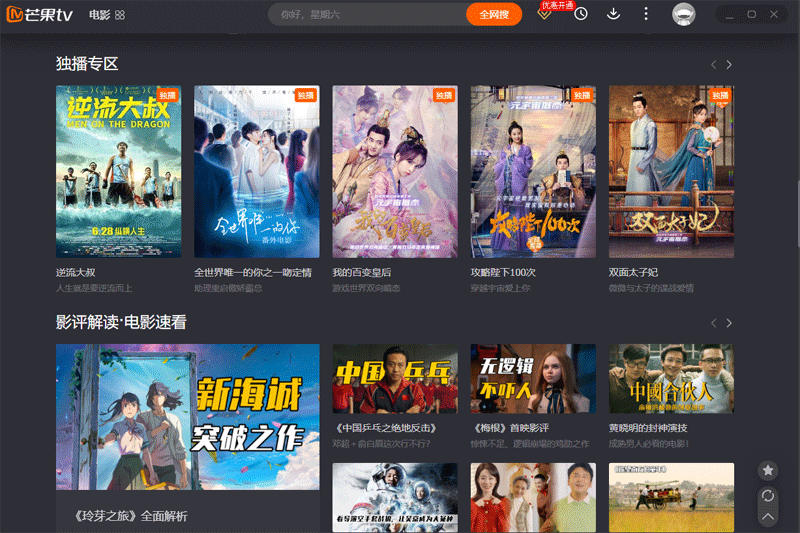
Task: Click the user avatar
Action: 683,14
